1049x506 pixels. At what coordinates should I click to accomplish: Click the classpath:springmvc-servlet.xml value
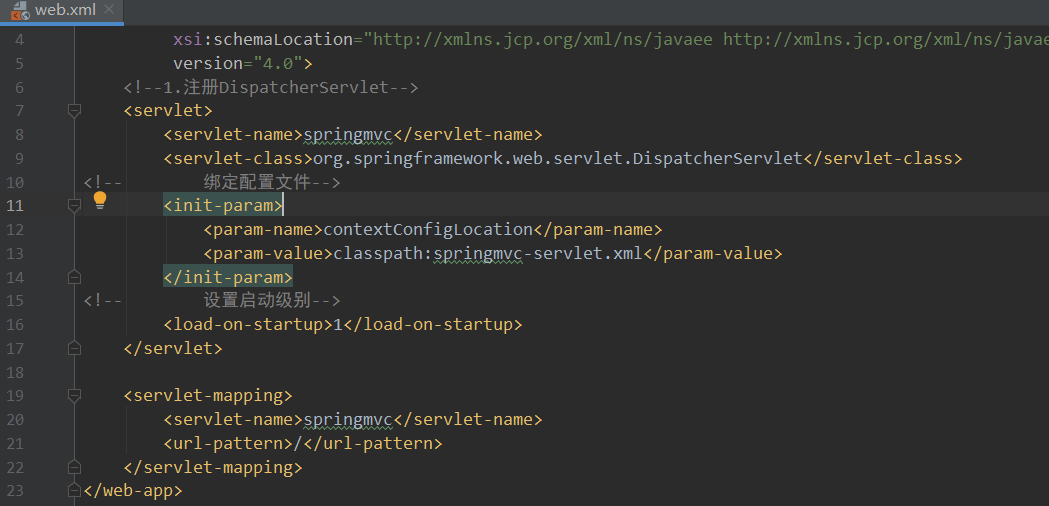click(488, 254)
